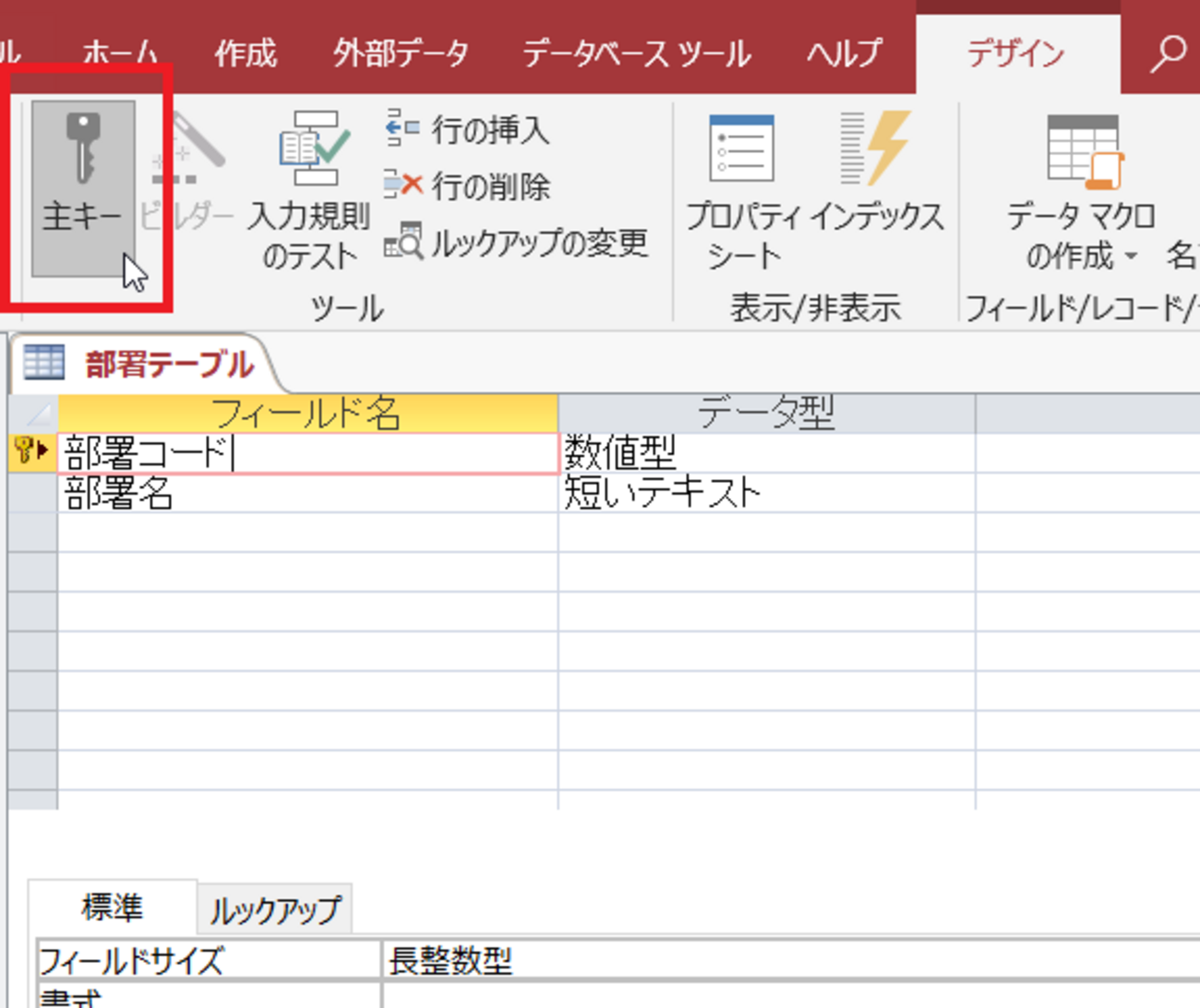Switch to the ルックアップ field properties tab
1200x1008 pixels.
click(275, 911)
